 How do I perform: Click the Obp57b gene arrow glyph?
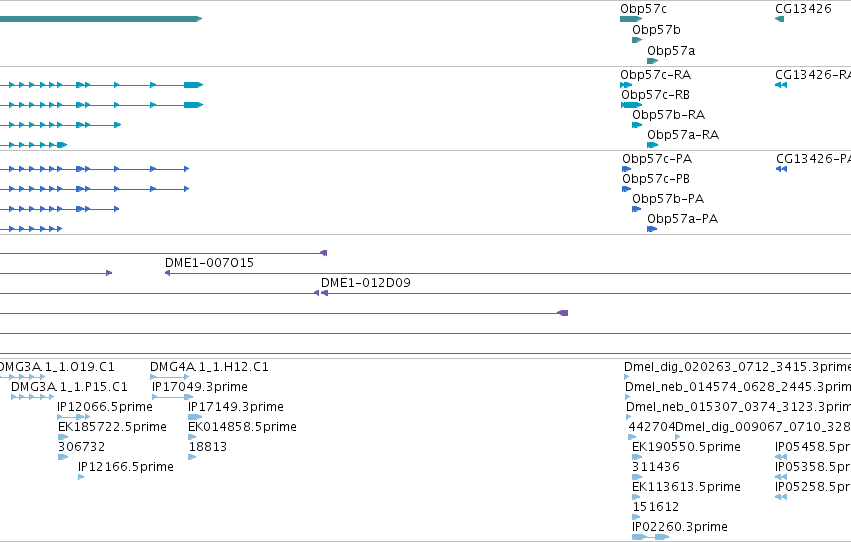click(637, 41)
